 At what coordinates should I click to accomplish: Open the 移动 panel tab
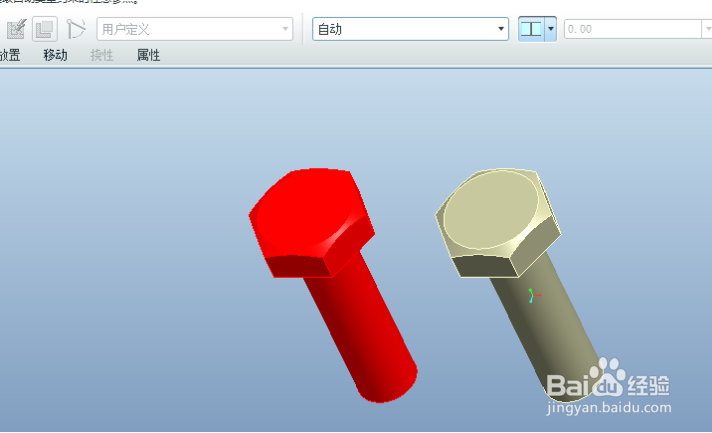coord(55,55)
